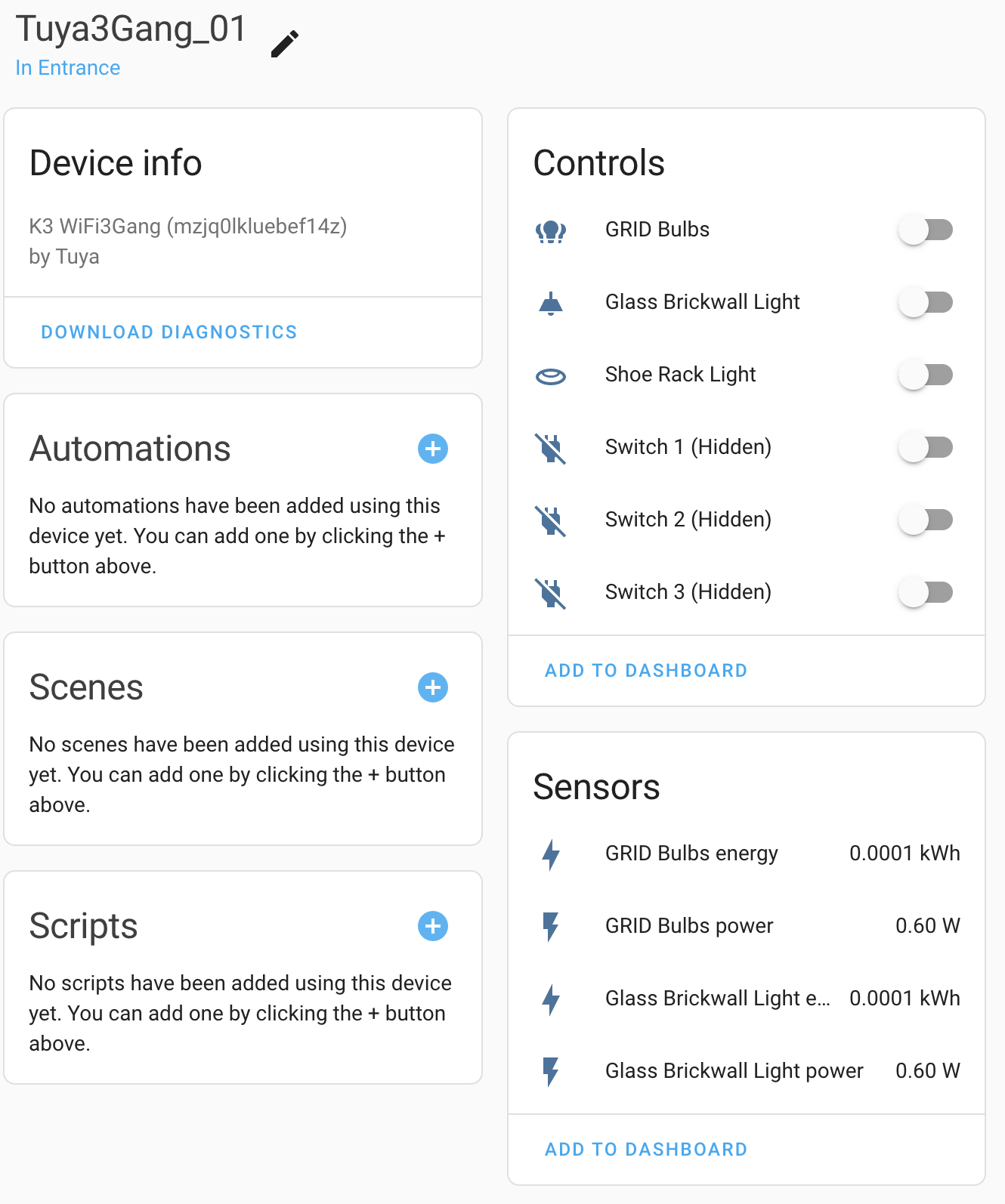Viewport: 1005px width, 1204px height.
Task: Select the GRID Bulbs energy reading 0.0001 kWh
Action: click(904, 854)
